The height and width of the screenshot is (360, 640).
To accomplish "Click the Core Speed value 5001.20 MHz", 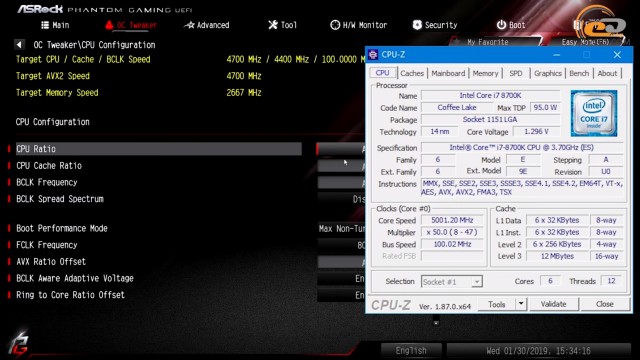I will (452, 220).
